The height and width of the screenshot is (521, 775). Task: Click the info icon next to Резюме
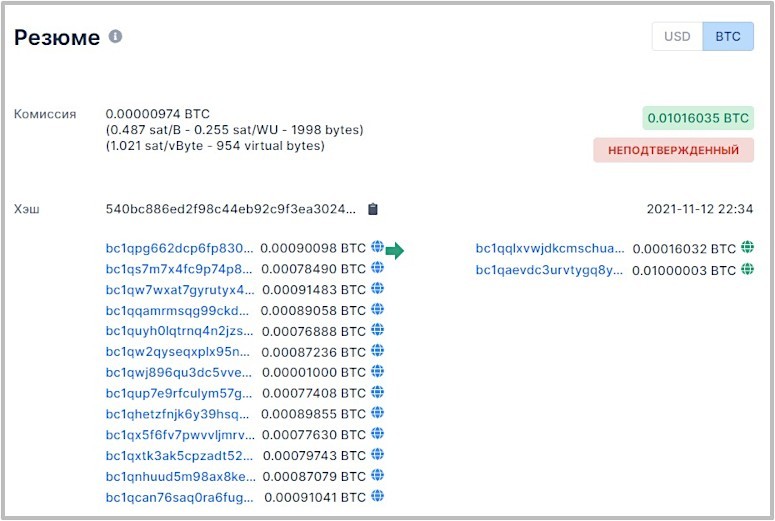(x=115, y=37)
